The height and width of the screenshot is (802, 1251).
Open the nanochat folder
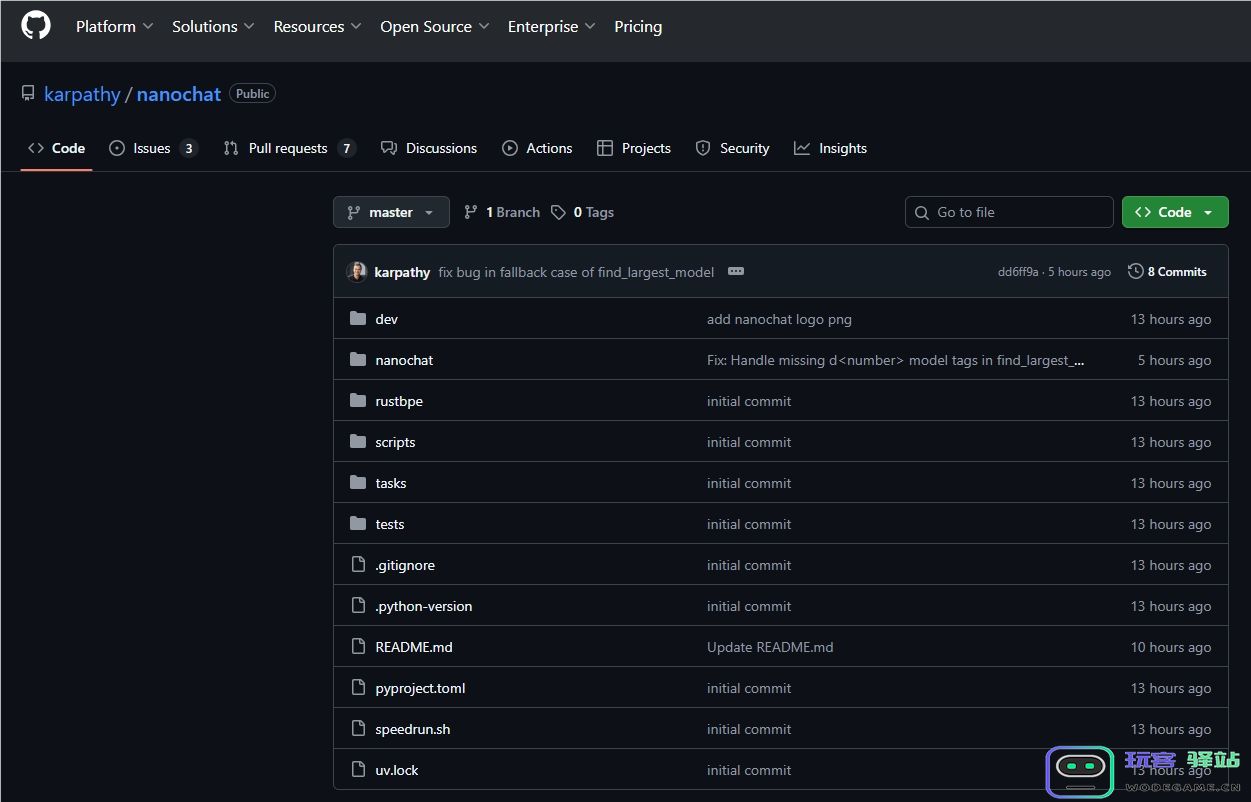pos(404,360)
